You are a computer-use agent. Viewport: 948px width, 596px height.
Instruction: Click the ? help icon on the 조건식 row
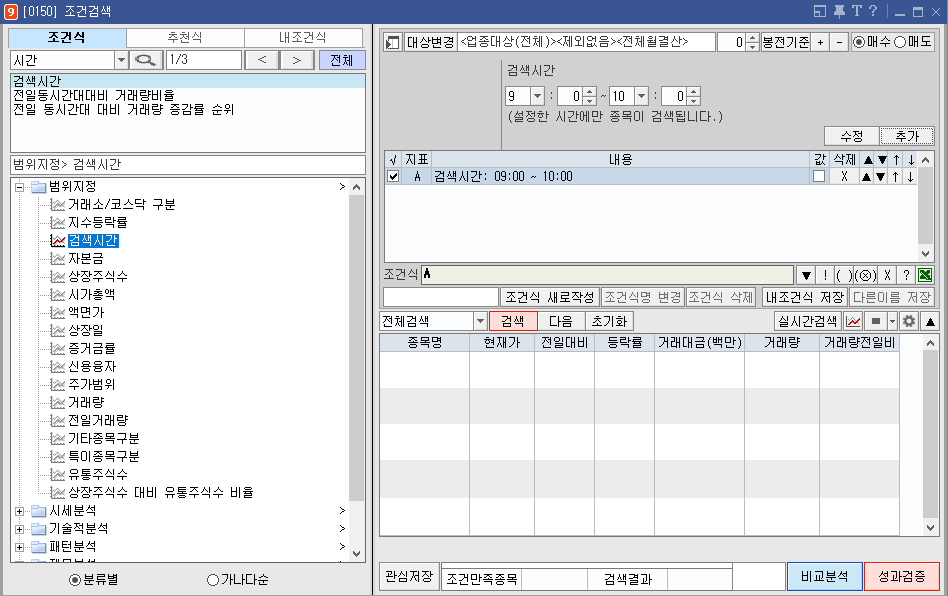[906, 274]
